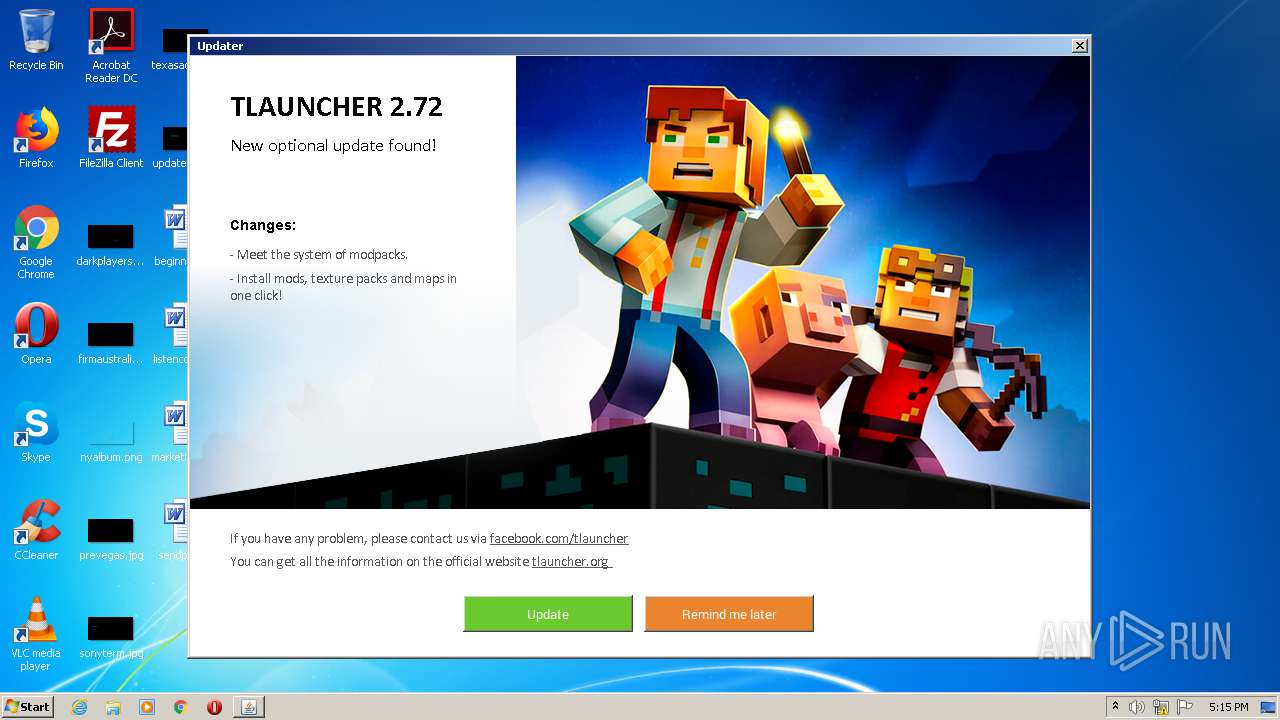1280x720 pixels.
Task: Select the darkplayers file on desktop
Action: pyautogui.click(x=110, y=245)
